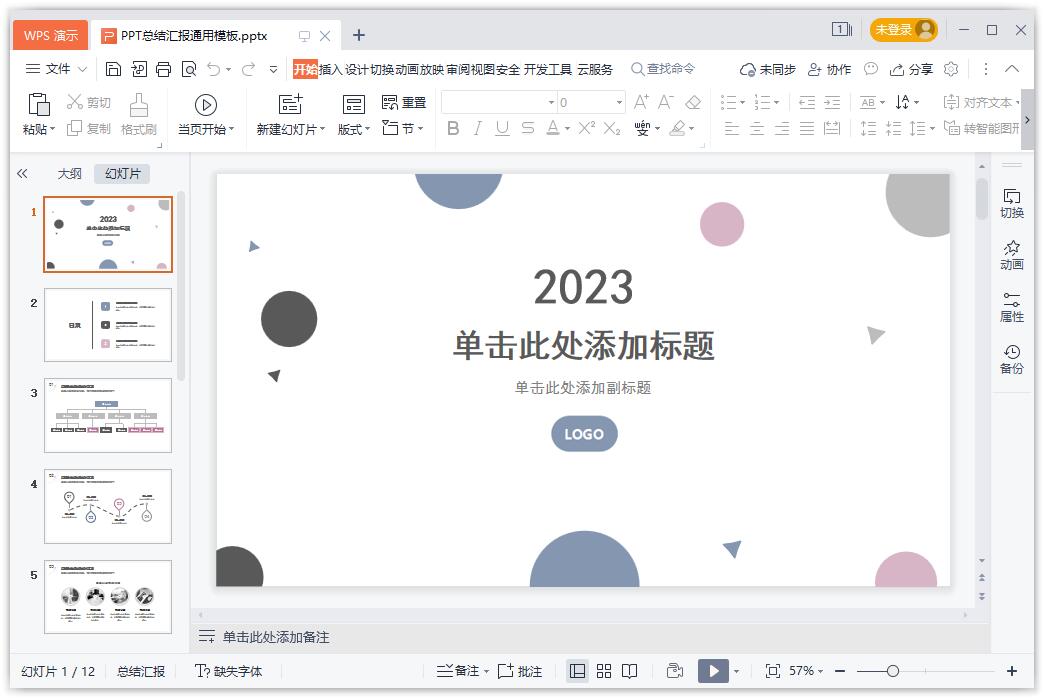The height and width of the screenshot is (698, 1044).
Task: Toggle the 备注 notes pane in status bar
Action: [x=460, y=671]
